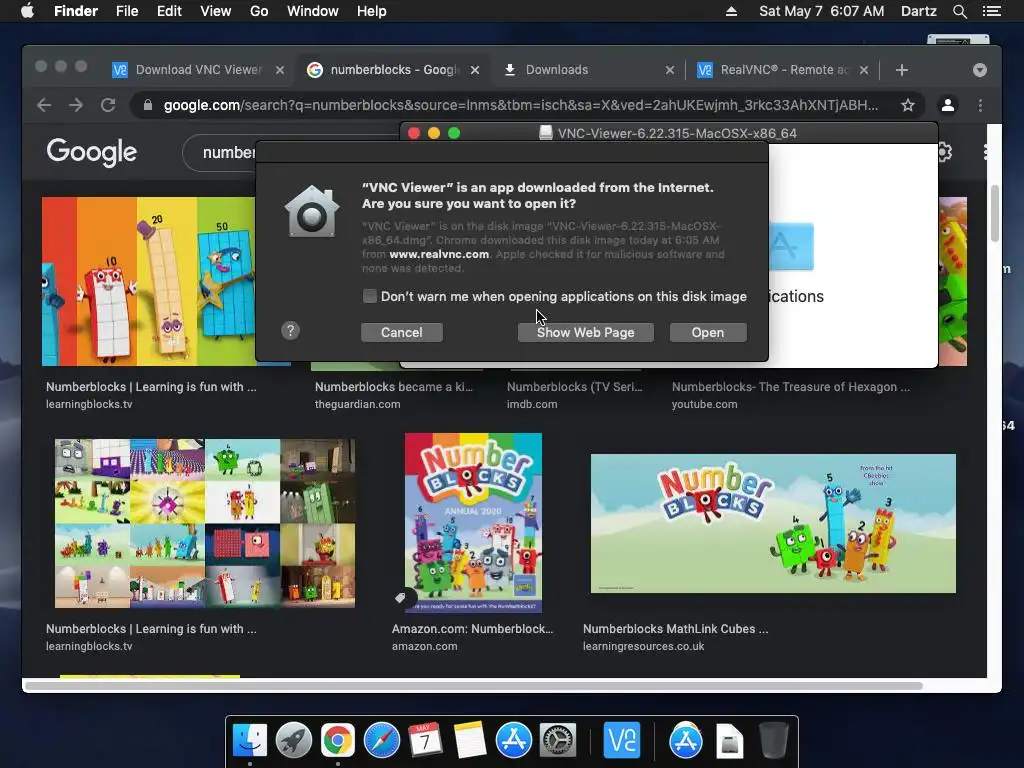
Task: Open the Chrome profile icon
Action: tap(948, 105)
